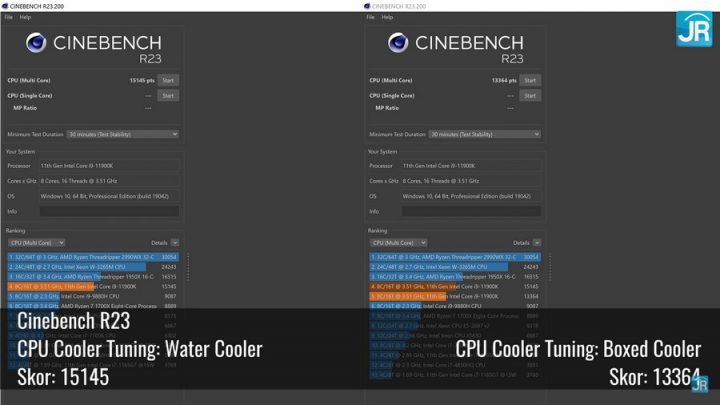
Task: Click ranking scrollbar grip in left window
Action: point(188,267)
